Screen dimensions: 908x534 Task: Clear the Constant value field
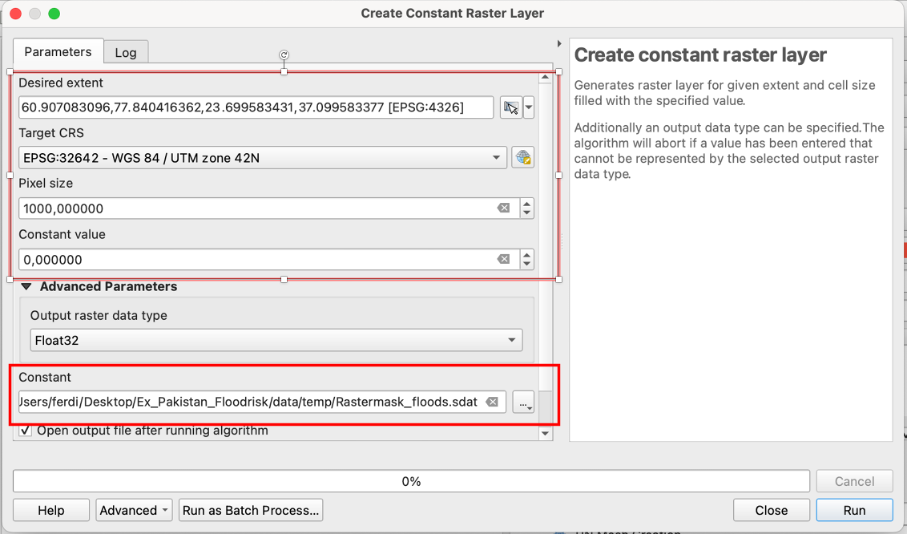pos(503,259)
